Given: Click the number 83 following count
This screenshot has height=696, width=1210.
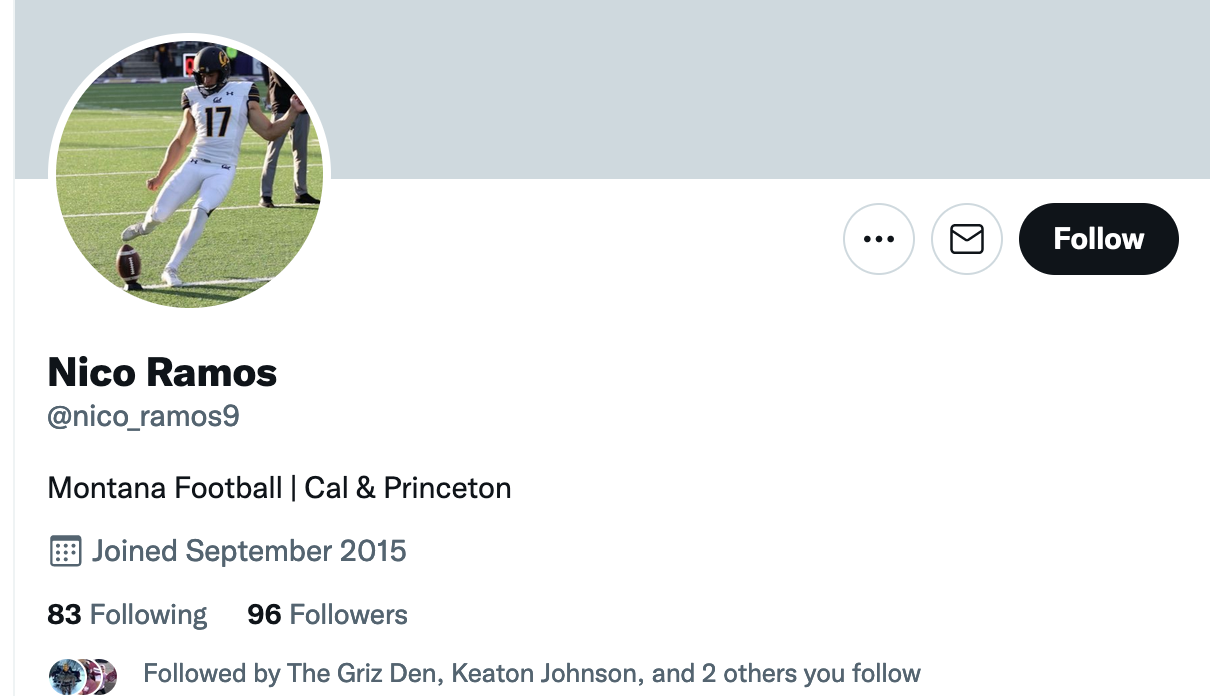Looking at the screenshot, I should tap(64, 614).
